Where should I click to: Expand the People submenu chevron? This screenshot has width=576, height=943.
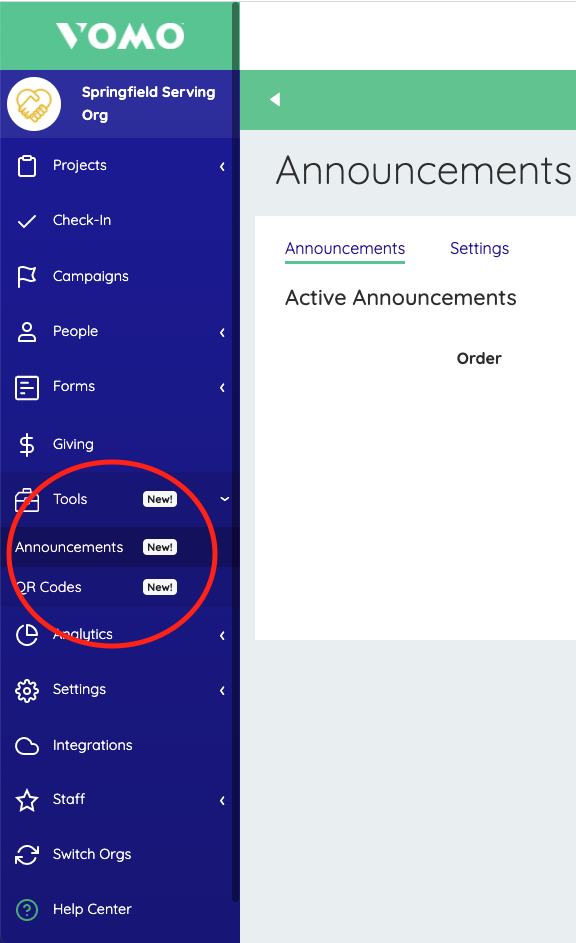tap(222, 332)
